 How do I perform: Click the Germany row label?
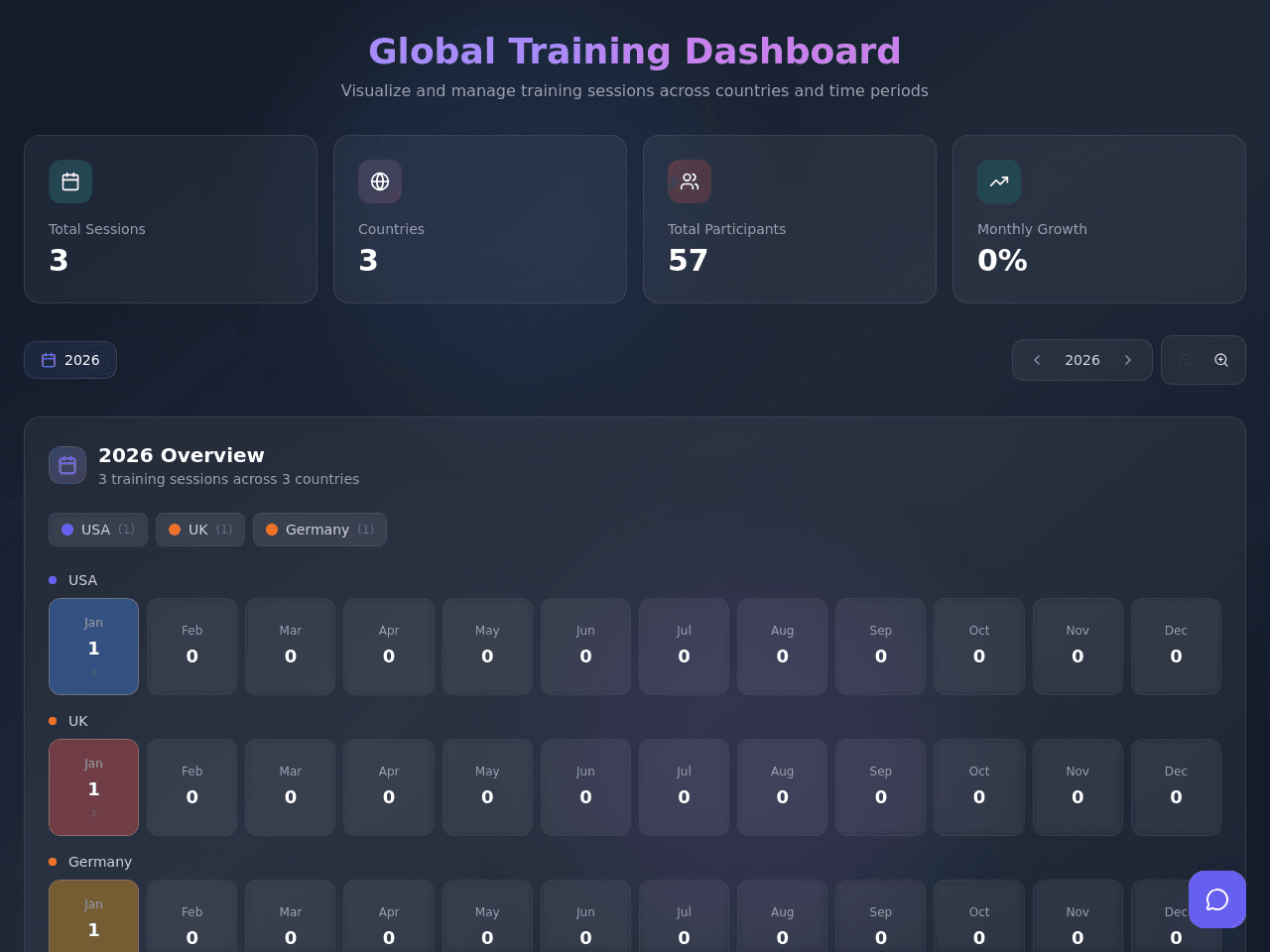100,862
